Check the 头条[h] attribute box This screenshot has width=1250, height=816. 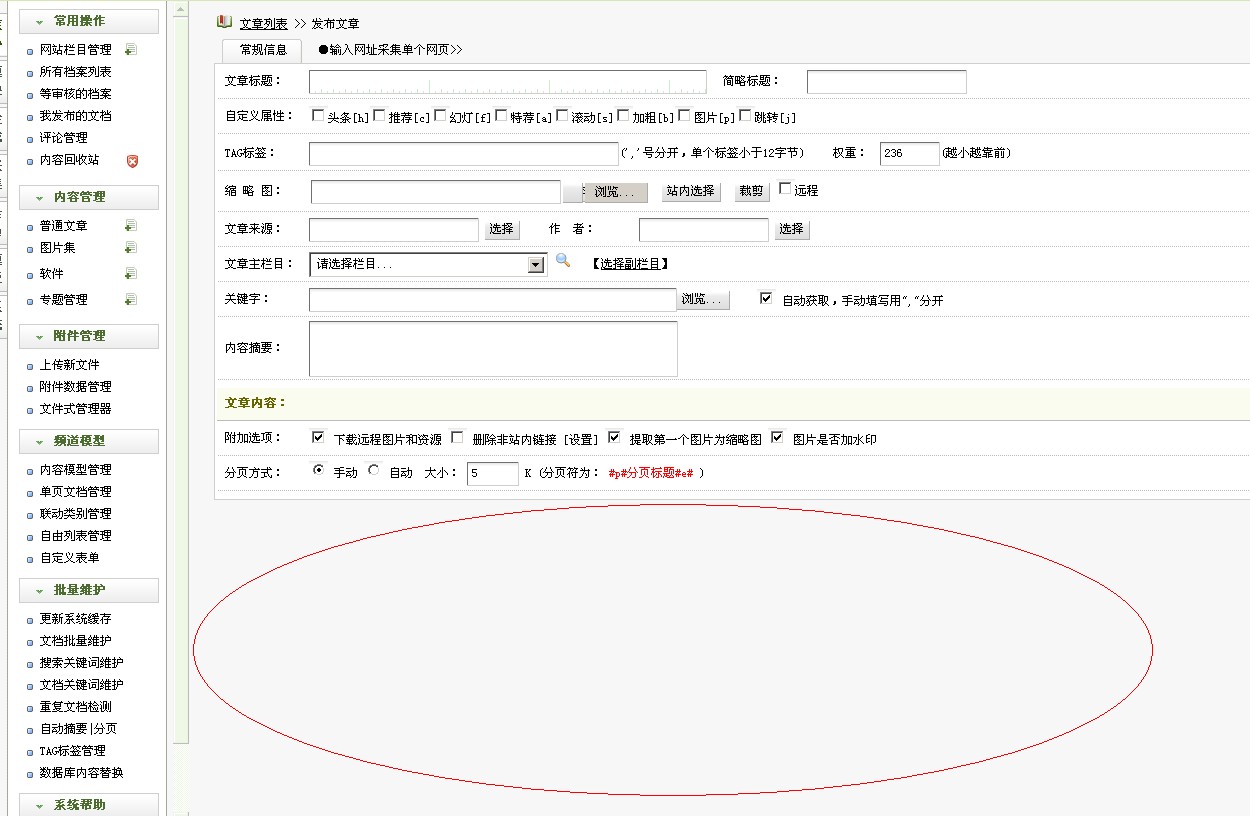click(x=318, y=115)
